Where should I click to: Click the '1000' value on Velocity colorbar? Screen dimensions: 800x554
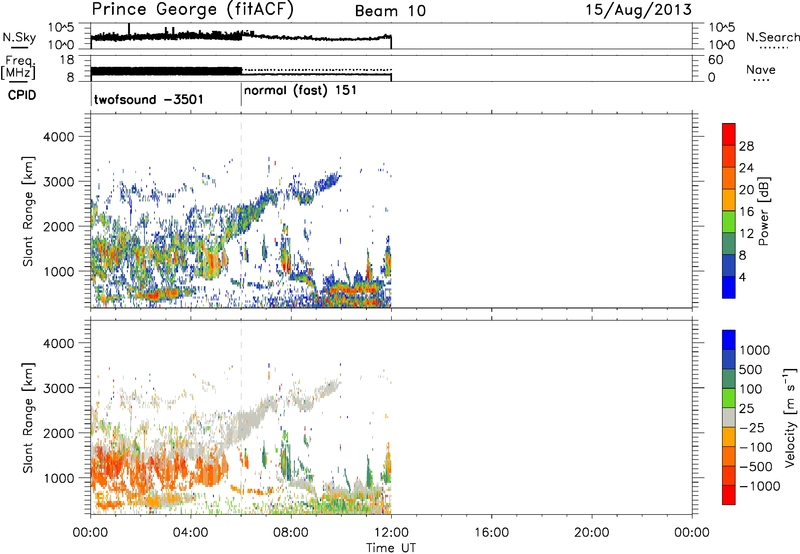pyautogui.click(x=755, y=350)
